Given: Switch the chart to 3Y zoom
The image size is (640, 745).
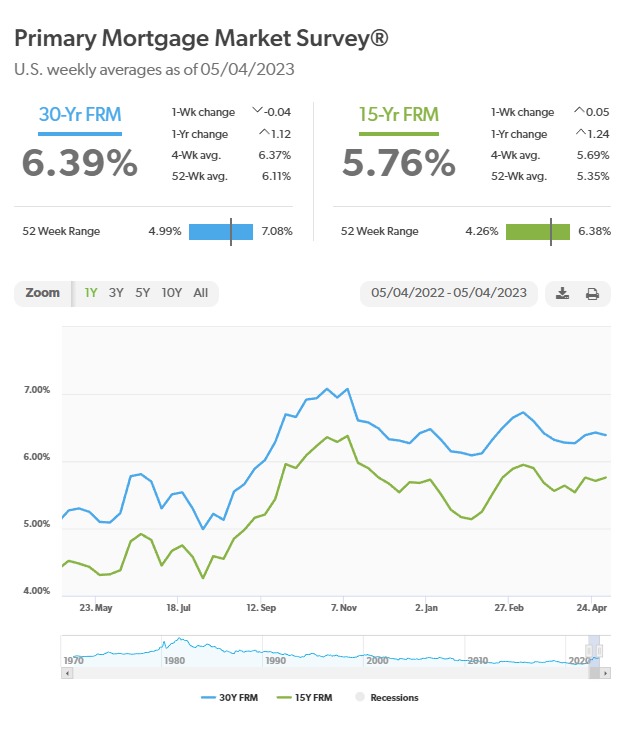Looking at the screenshot, I should pyautogui.click(x=116, y=293).
